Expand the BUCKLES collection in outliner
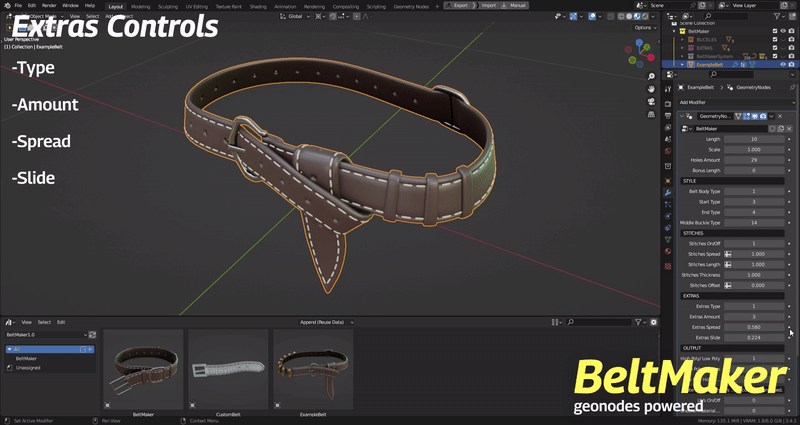Screen dimensions: 800x425 coord(683,39)
